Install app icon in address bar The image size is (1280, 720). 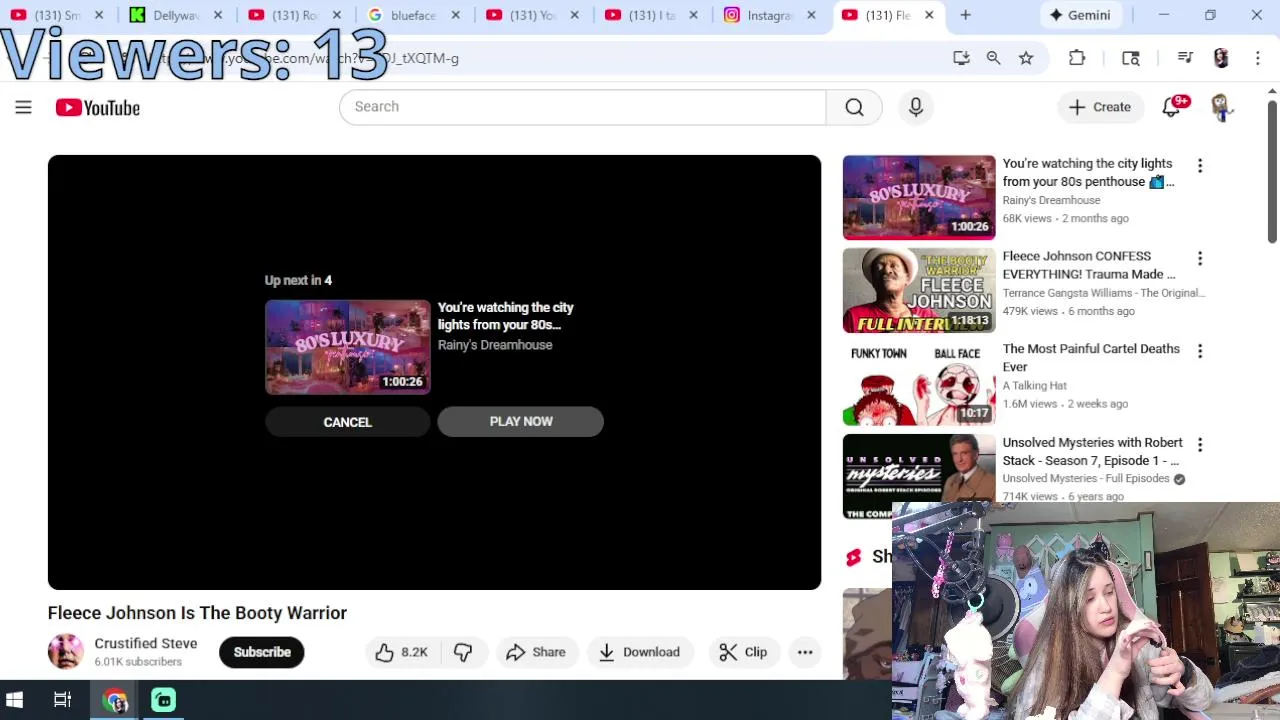(x=961, y=58)
